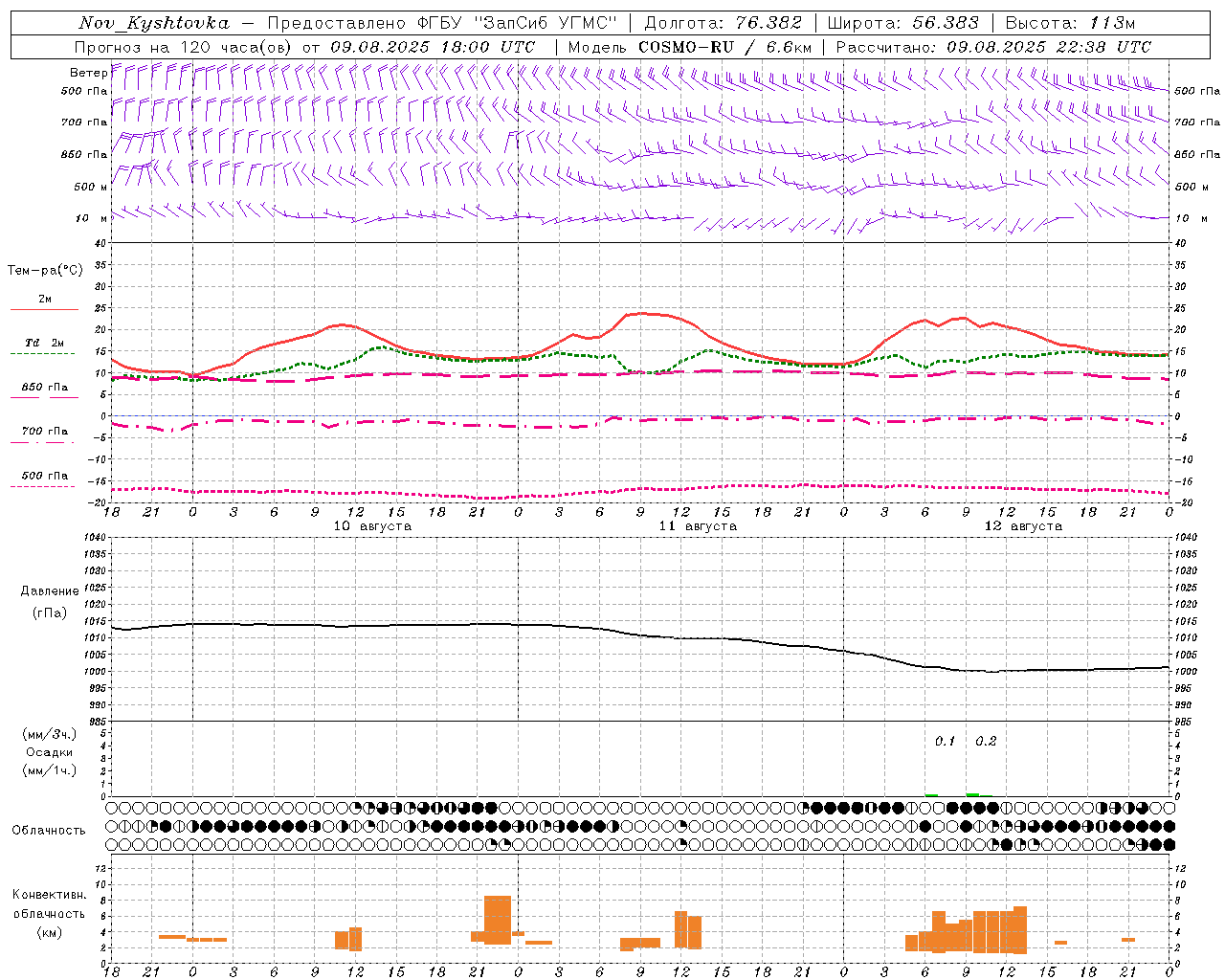
Task: Select the 'Облачность' cloud rows label
Action: 49,830
